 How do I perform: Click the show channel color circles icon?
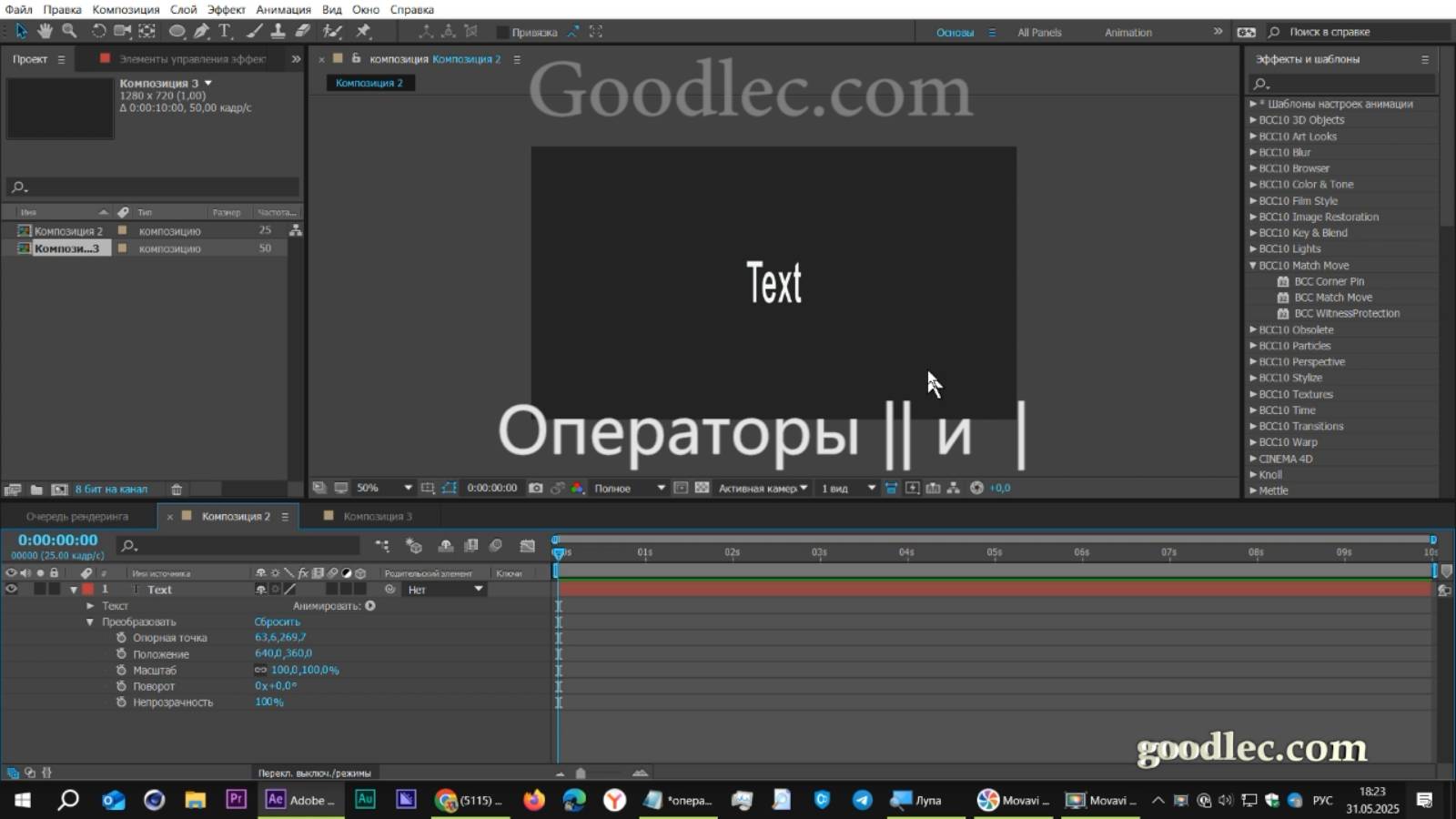coord(577,489)
